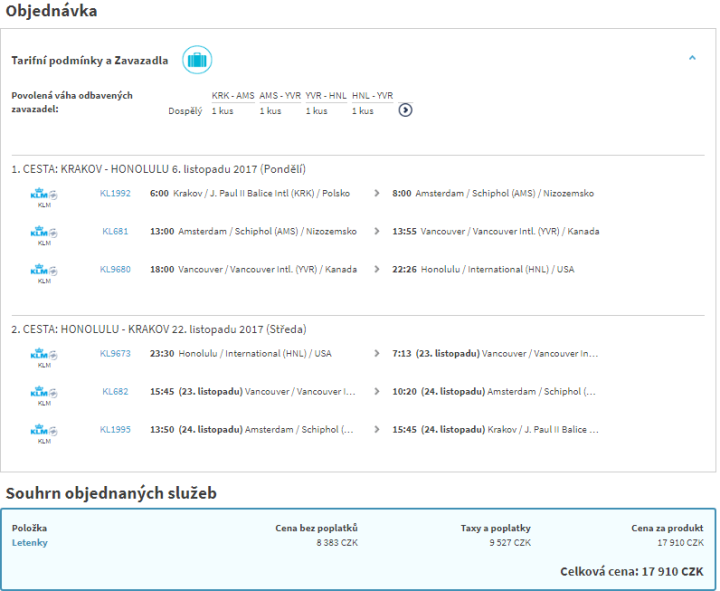Click the arrow next to baggage allowance
This screenshot has width=720, height=591.
(405, 110)
